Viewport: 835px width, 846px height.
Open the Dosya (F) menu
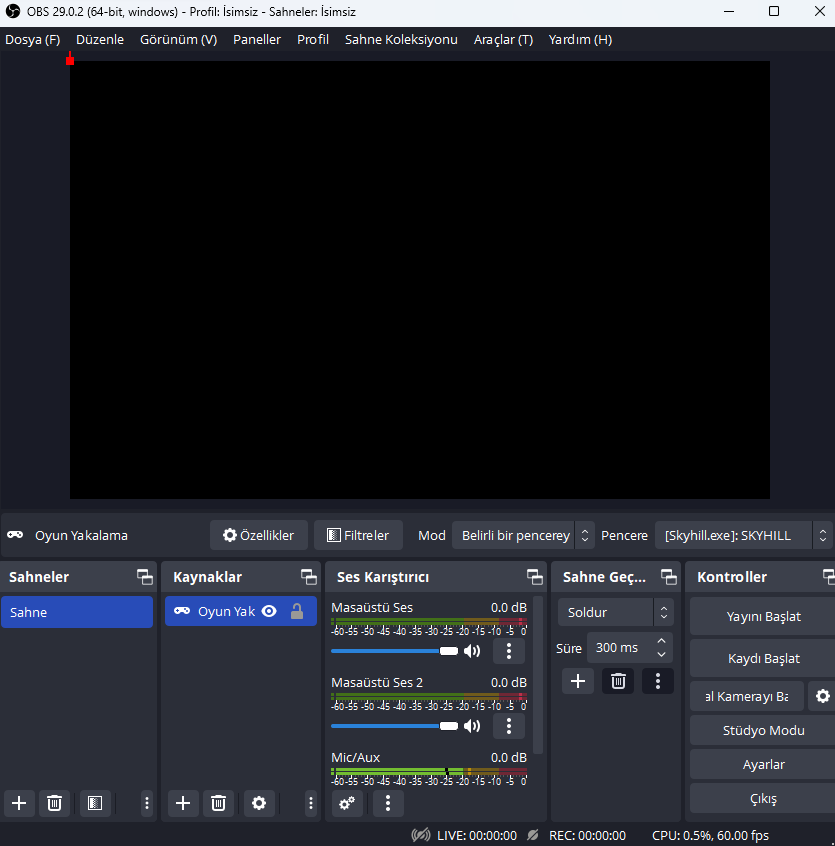[x=32, y=39]
